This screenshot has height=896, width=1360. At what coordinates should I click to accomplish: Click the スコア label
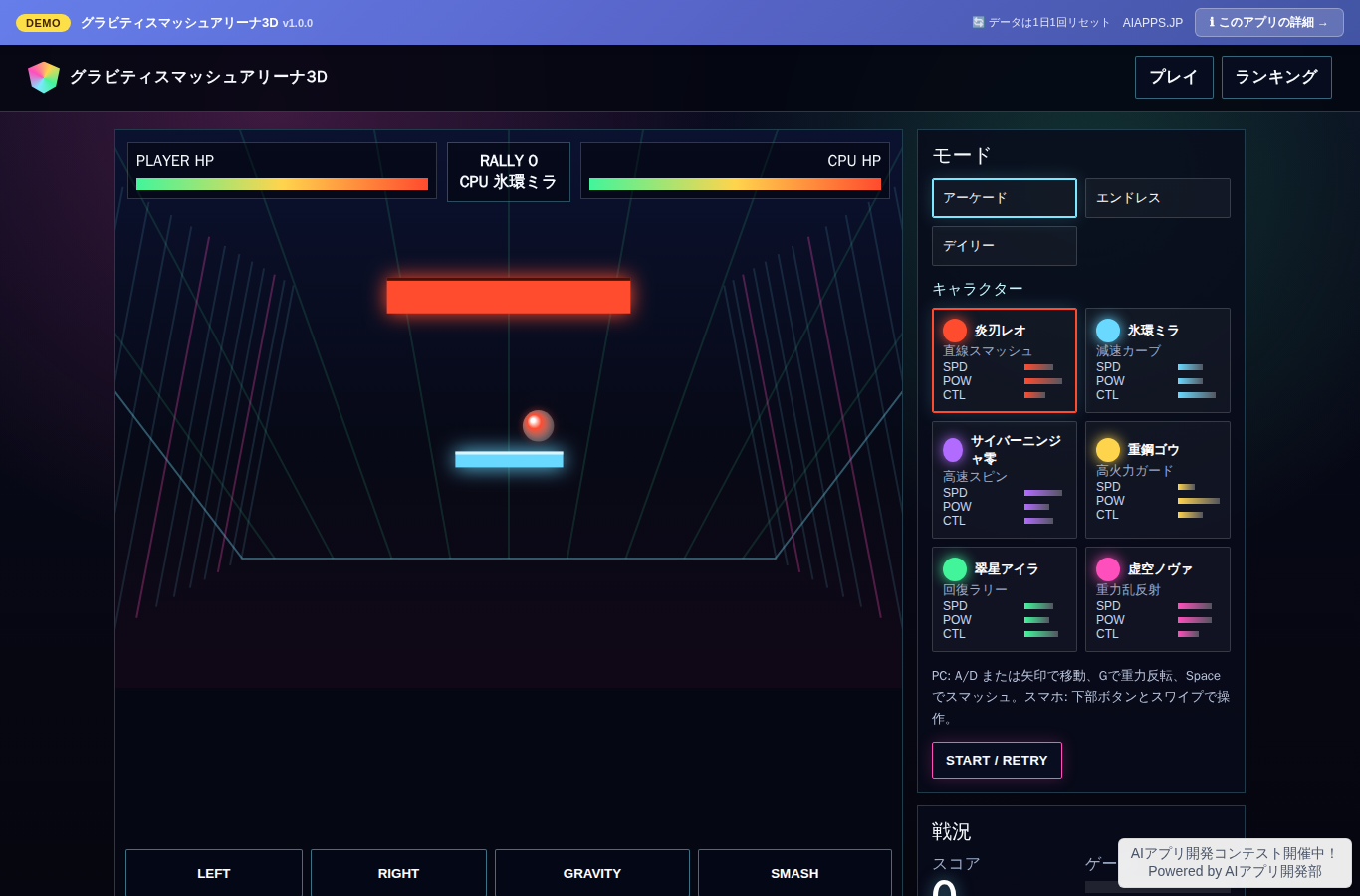tap(956, 864)
